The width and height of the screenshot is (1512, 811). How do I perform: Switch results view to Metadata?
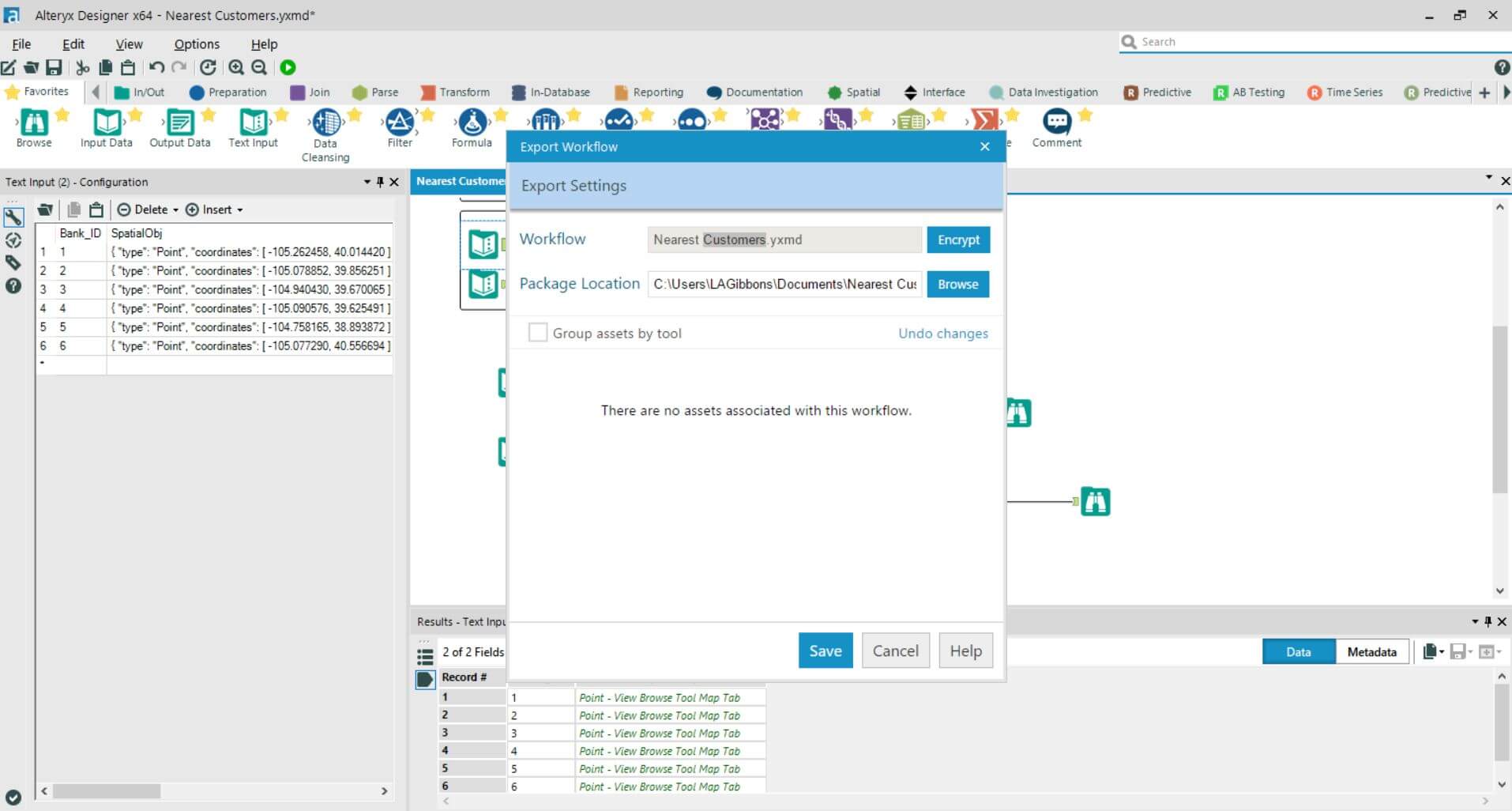click(x=1371, y=652)
